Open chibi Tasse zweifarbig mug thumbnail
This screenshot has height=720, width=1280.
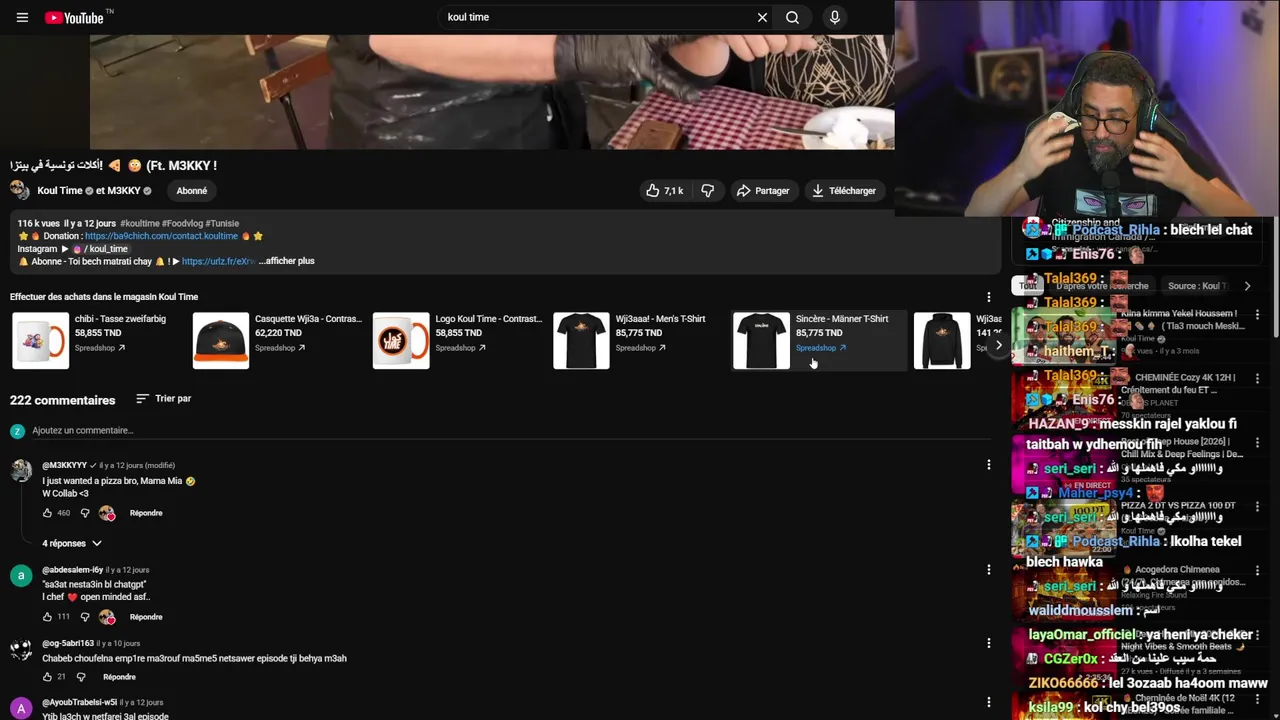coord(41,341)
